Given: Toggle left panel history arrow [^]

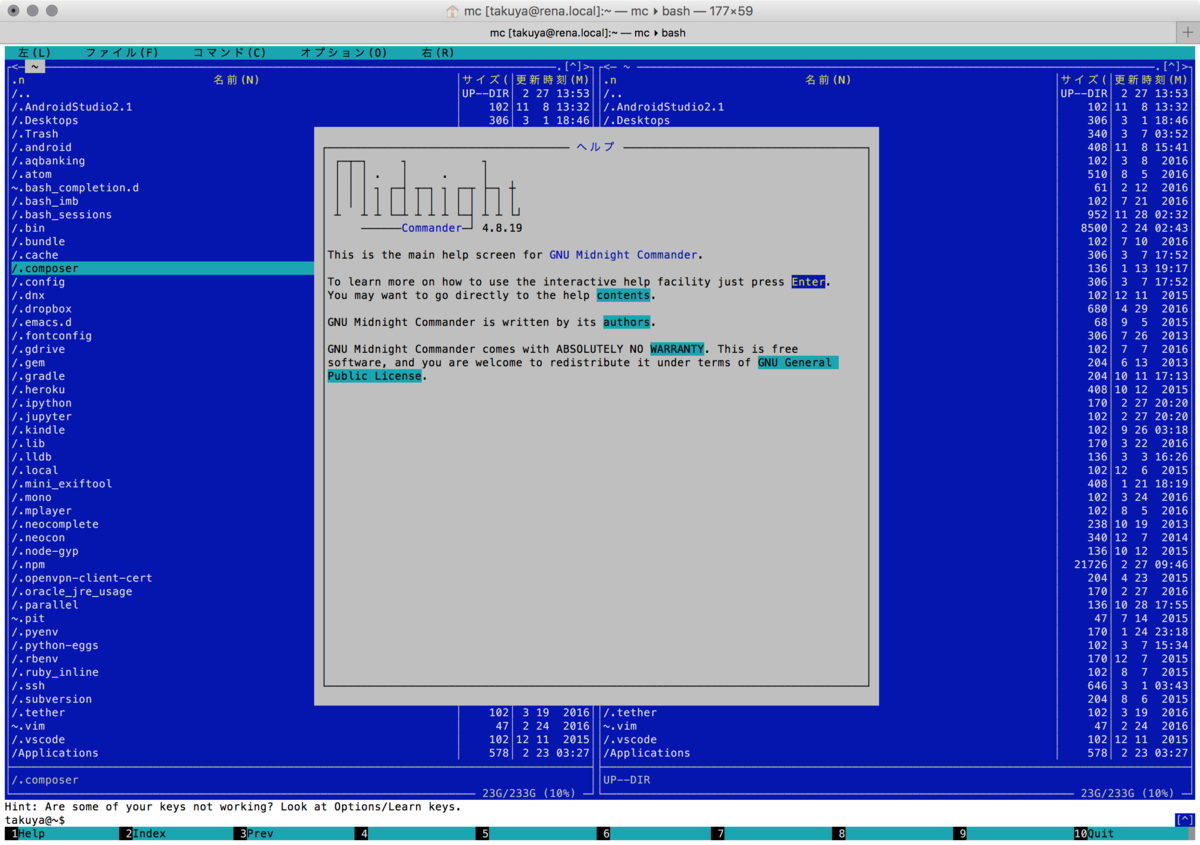Looking at the screenshot, I should pyautogui.click(x=573, y=67).
